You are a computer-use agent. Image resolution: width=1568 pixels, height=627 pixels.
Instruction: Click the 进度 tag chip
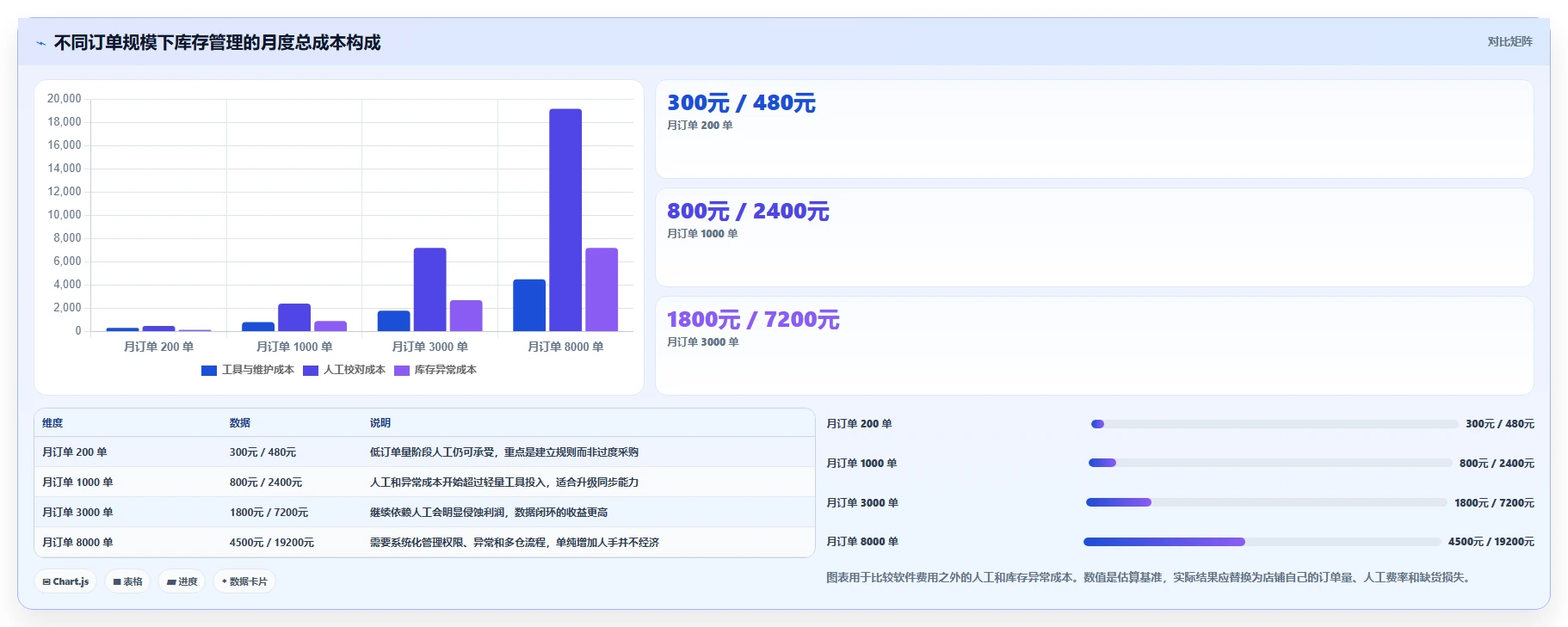click(182, 581)
